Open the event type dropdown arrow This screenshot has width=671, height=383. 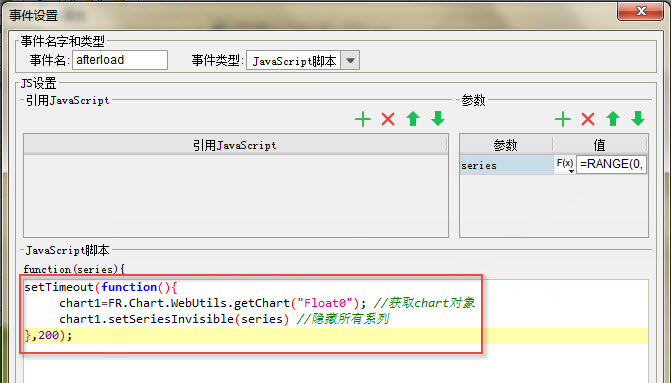coord(350,60)
